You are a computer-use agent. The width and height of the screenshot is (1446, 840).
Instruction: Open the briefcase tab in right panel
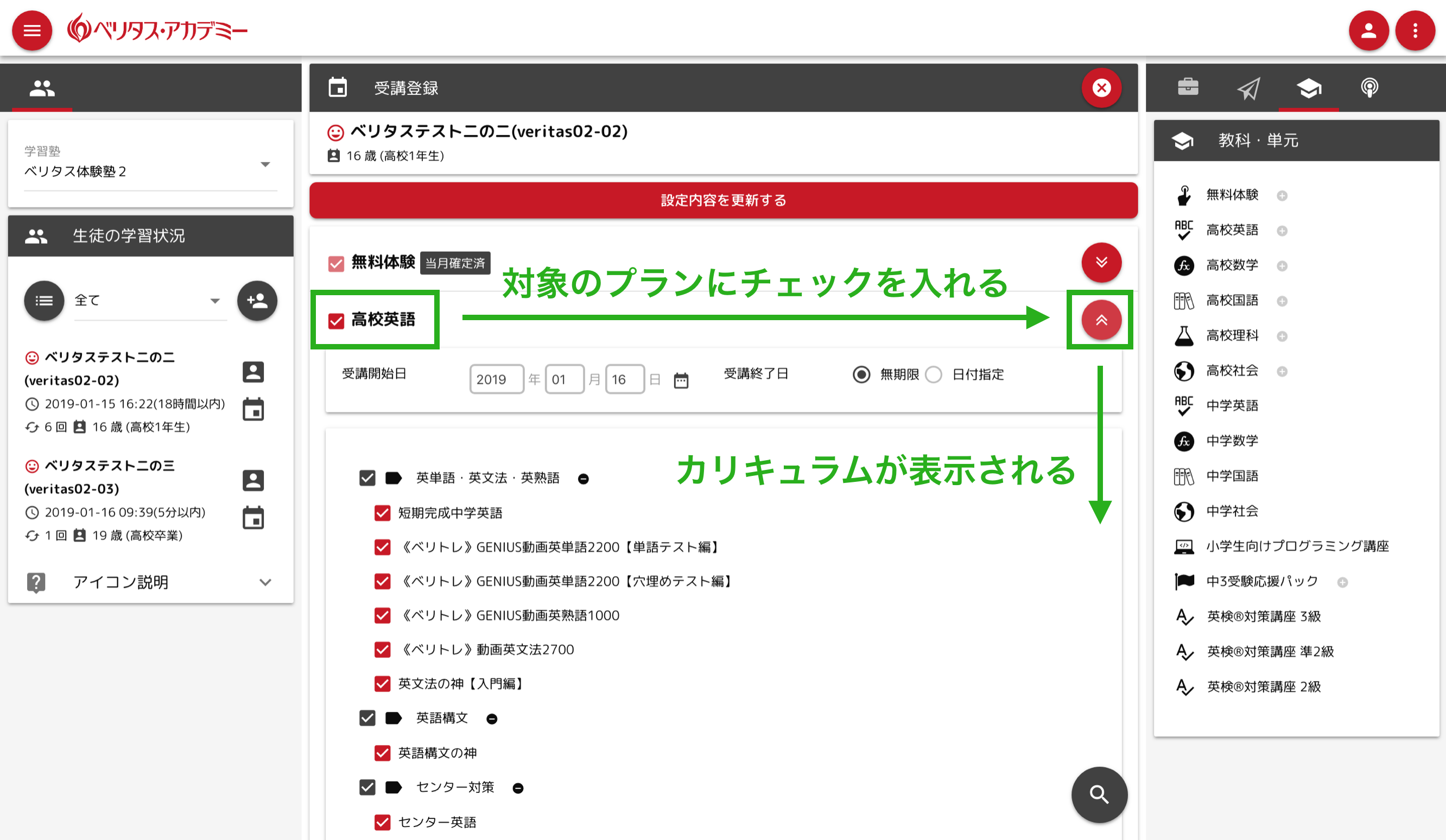(1188, 87)
